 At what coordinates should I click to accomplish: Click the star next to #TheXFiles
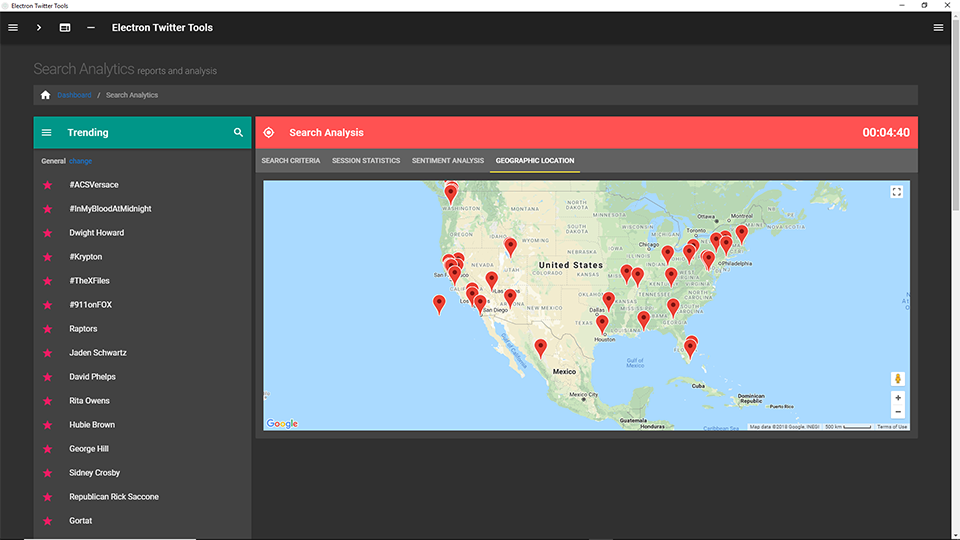(x=48, y=281)
